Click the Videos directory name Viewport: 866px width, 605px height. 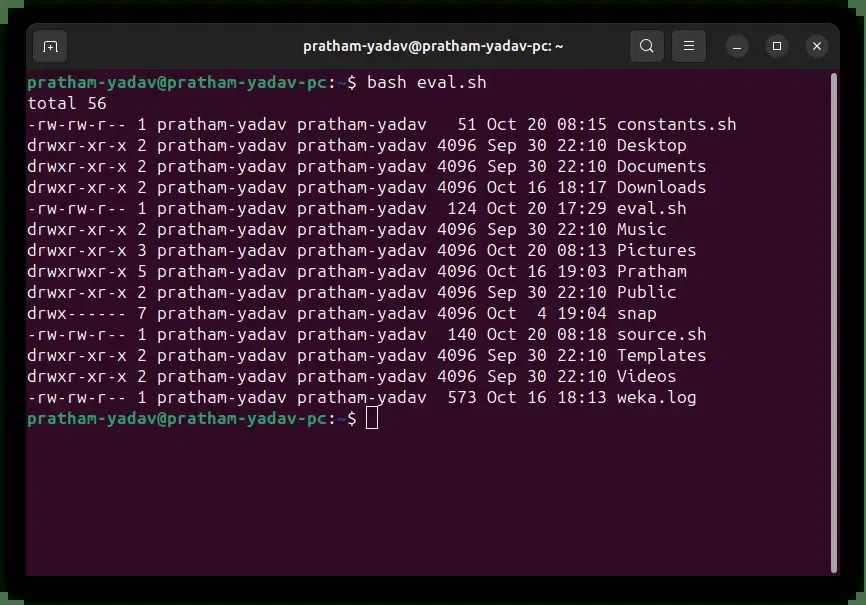[646, 376]
